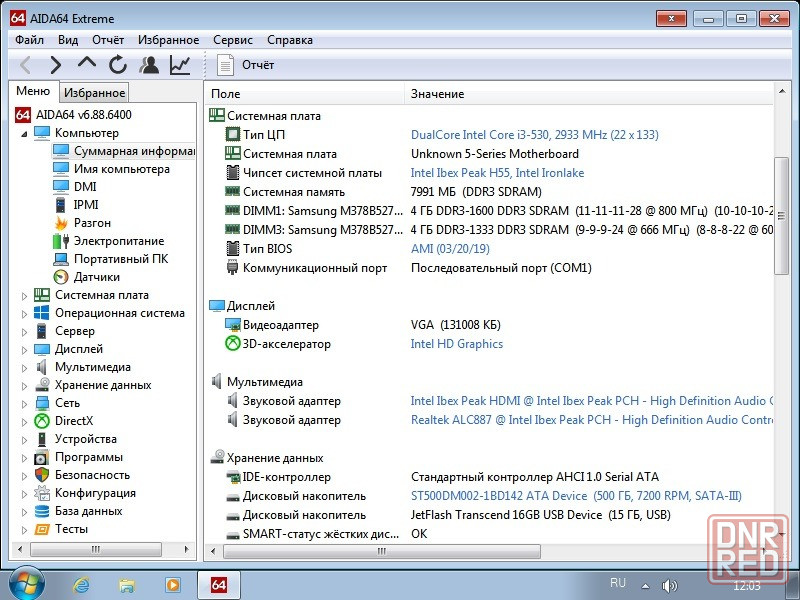Click the Отчёт report document icon
Image resolution: width=800 pixels, height=600 pixels.
pos(225,65)
